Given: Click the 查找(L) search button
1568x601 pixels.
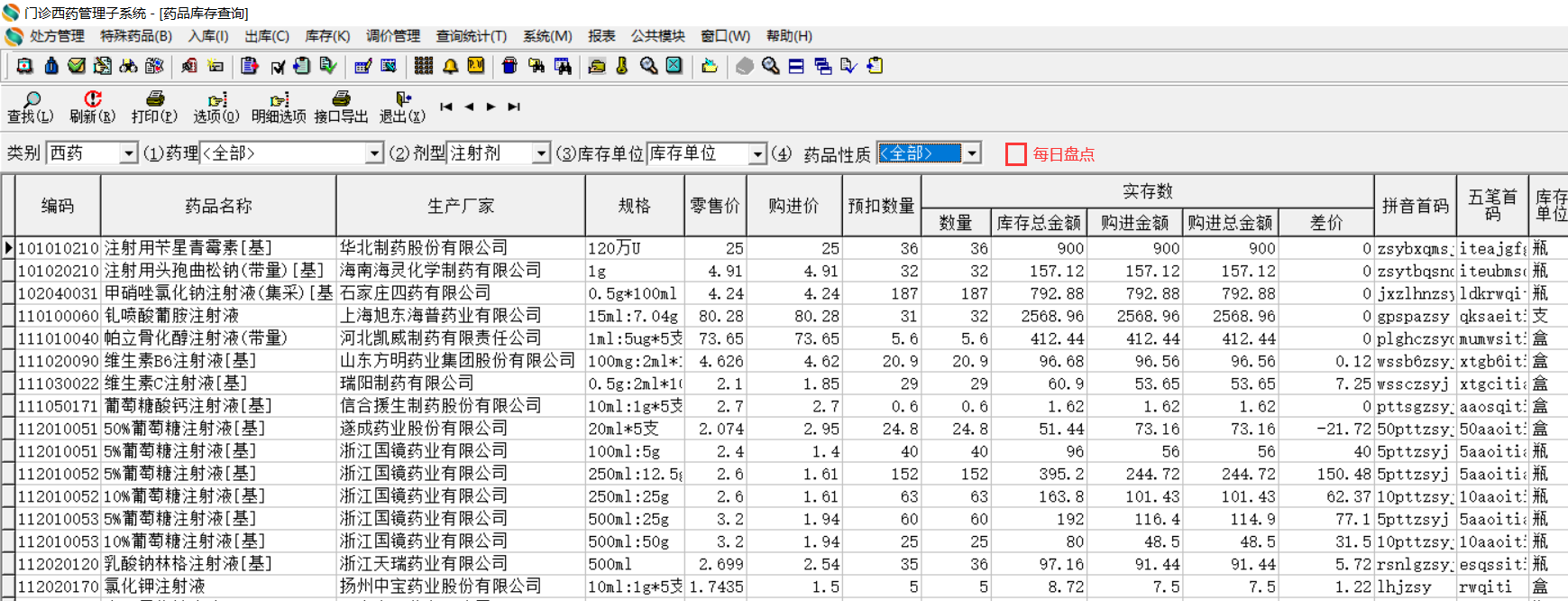Looking at the screenshot, I should (x=31, y=107).
